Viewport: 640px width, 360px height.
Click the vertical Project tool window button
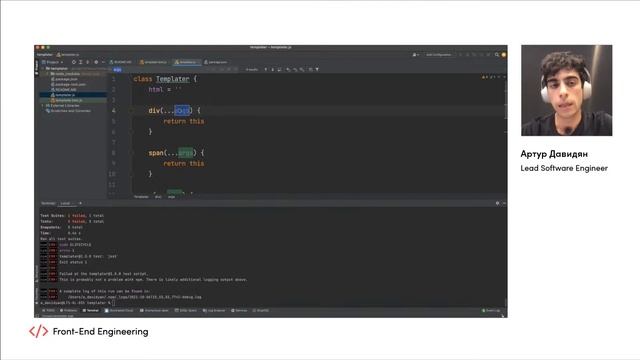point(36,67)
